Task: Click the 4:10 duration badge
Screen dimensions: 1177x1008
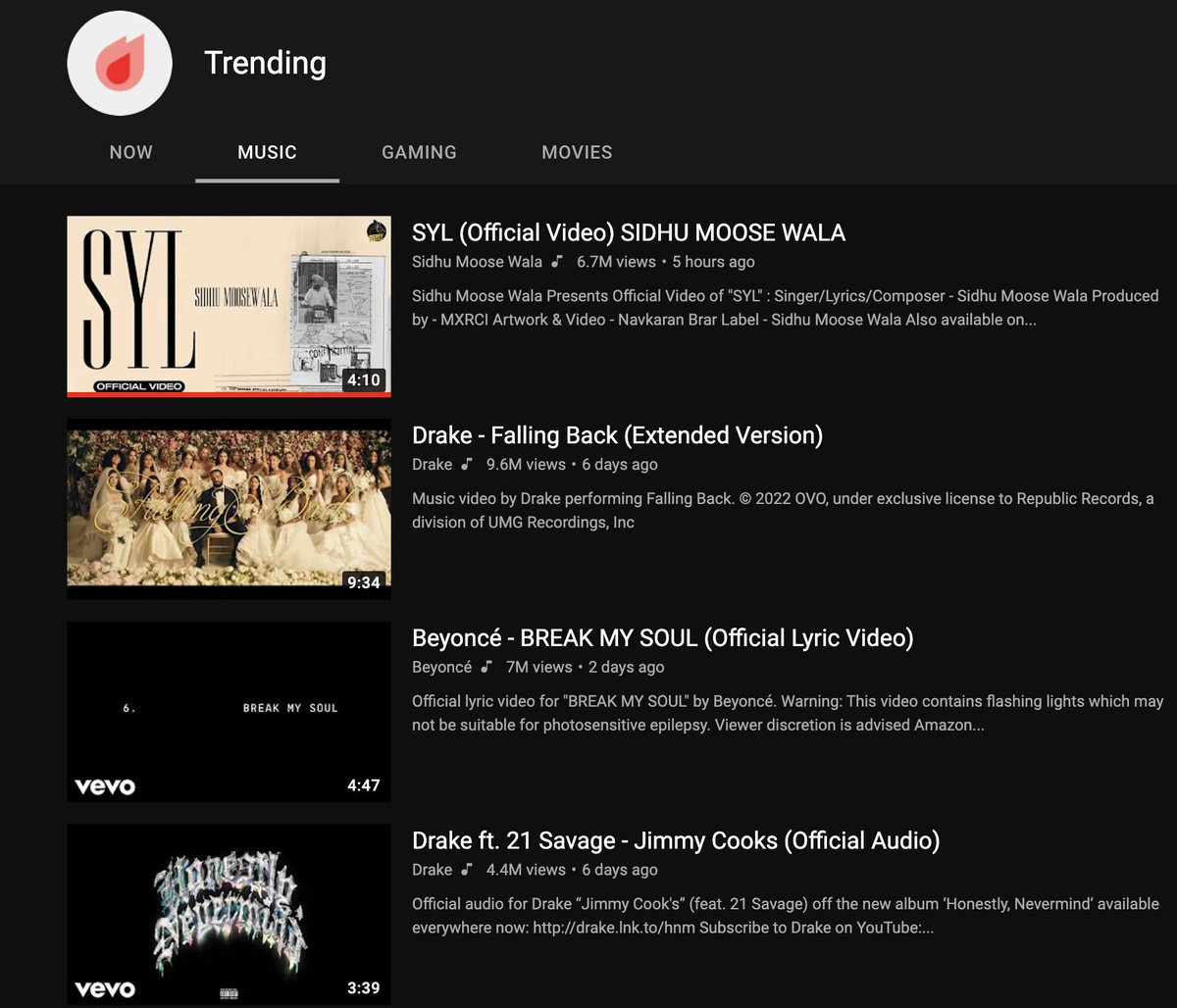Action: (363, 379)
